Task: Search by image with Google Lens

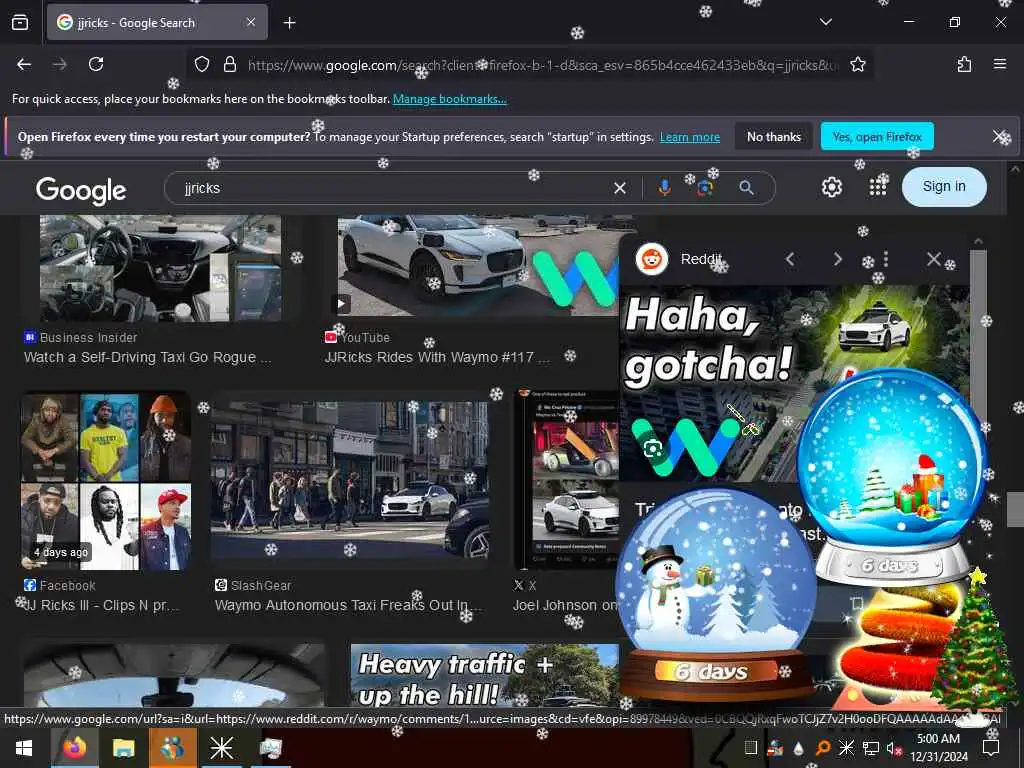Action: (705, 188)
